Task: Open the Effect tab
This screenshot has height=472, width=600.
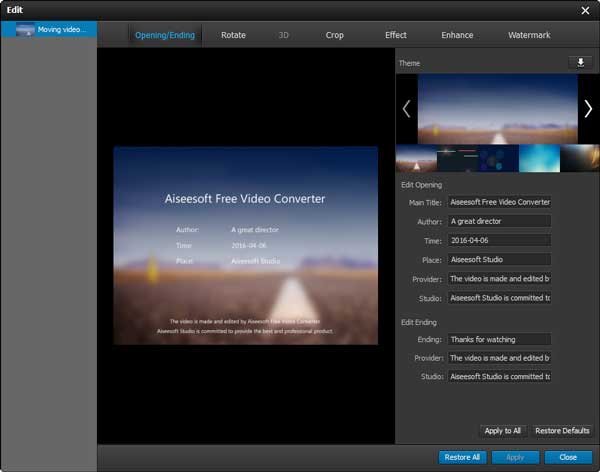Action: point(396,35)
